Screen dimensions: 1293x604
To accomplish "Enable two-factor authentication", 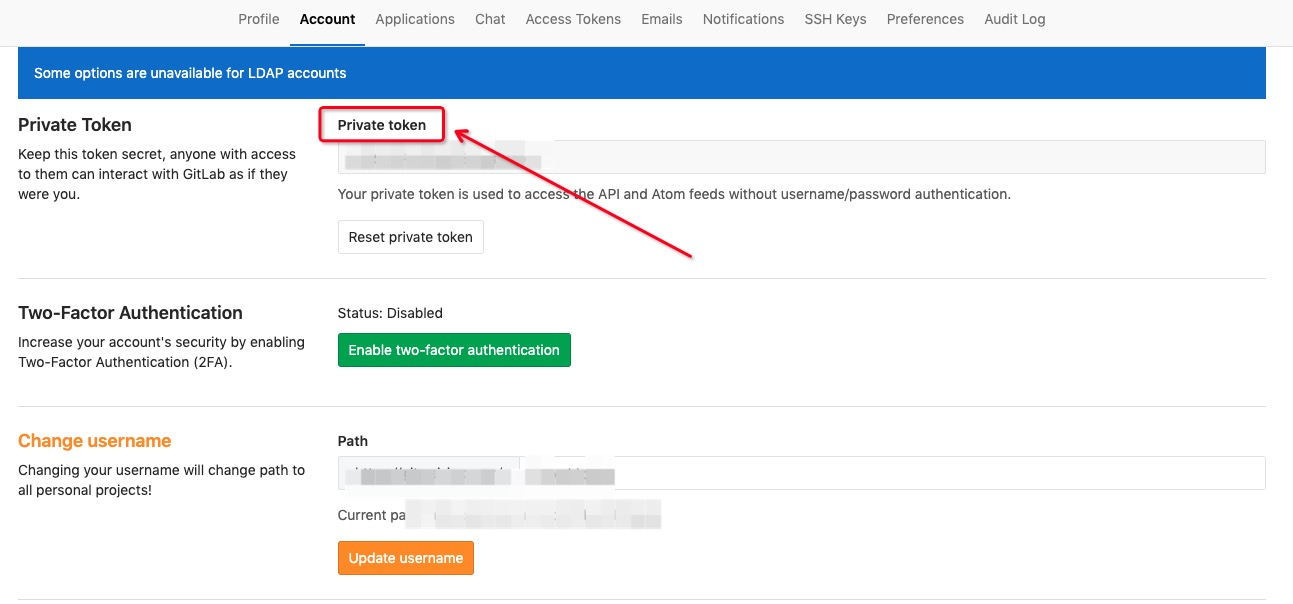I will pyautogui.click(x=454, y=350).
